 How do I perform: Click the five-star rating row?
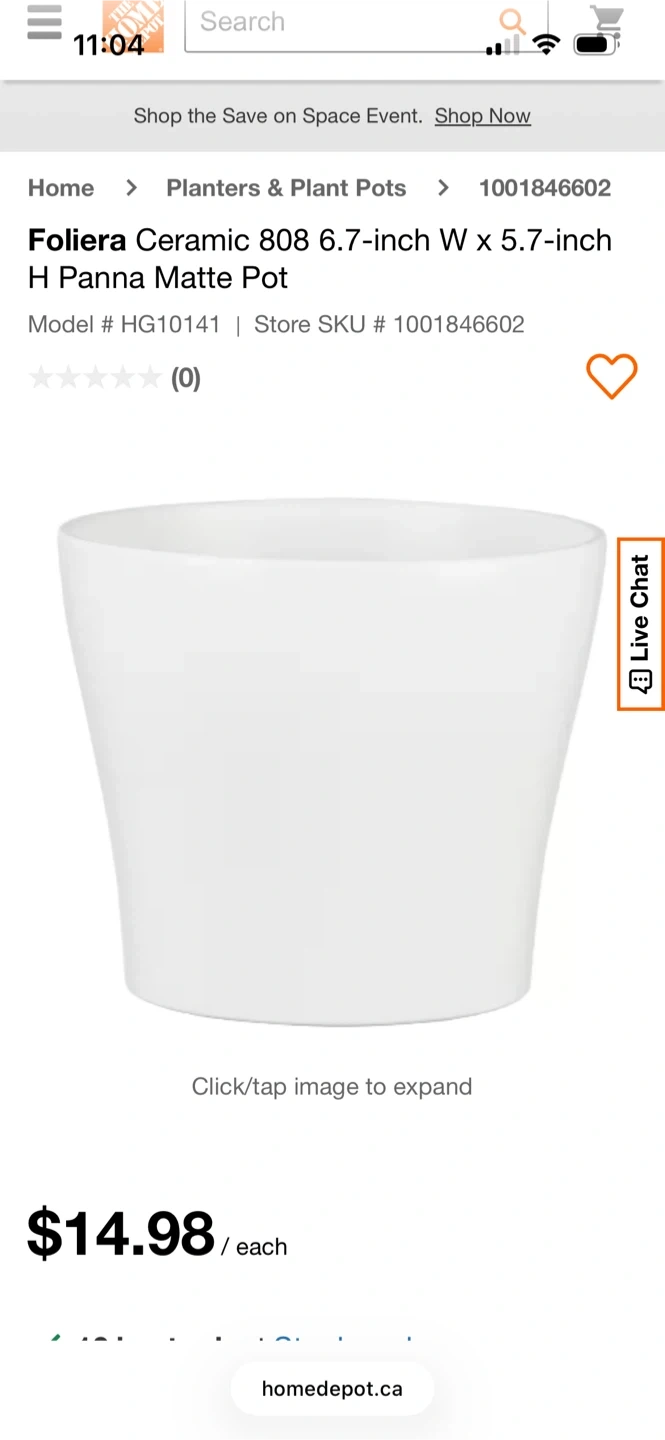(95, 378)
